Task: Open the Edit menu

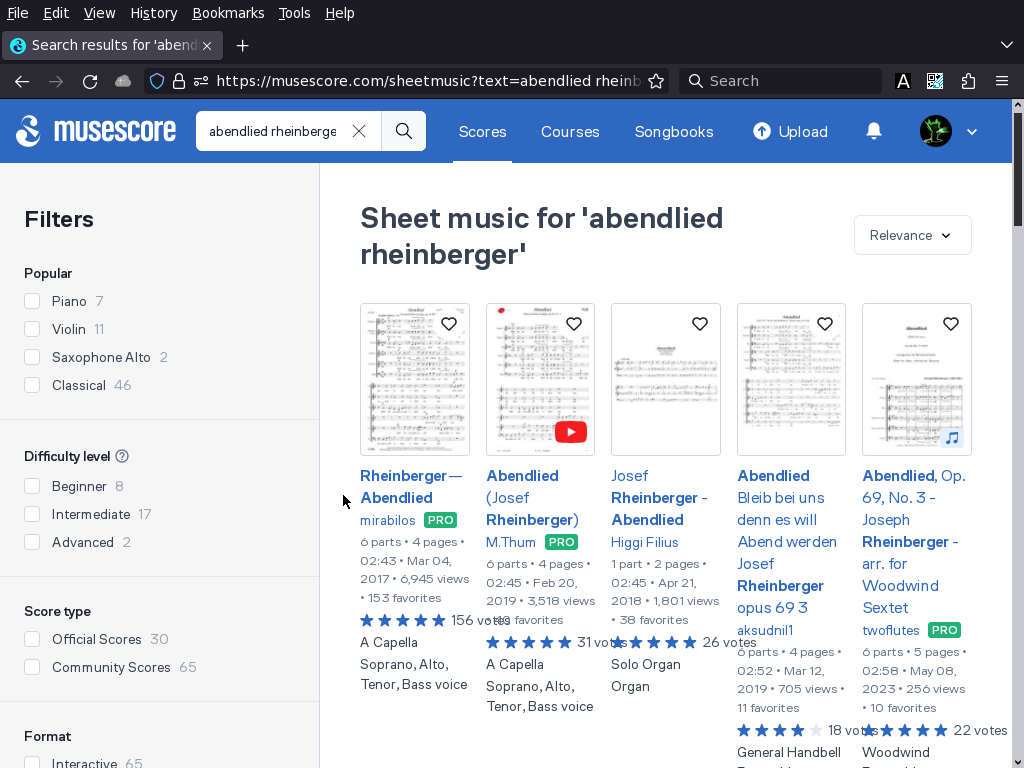Action: click(56, 13)
